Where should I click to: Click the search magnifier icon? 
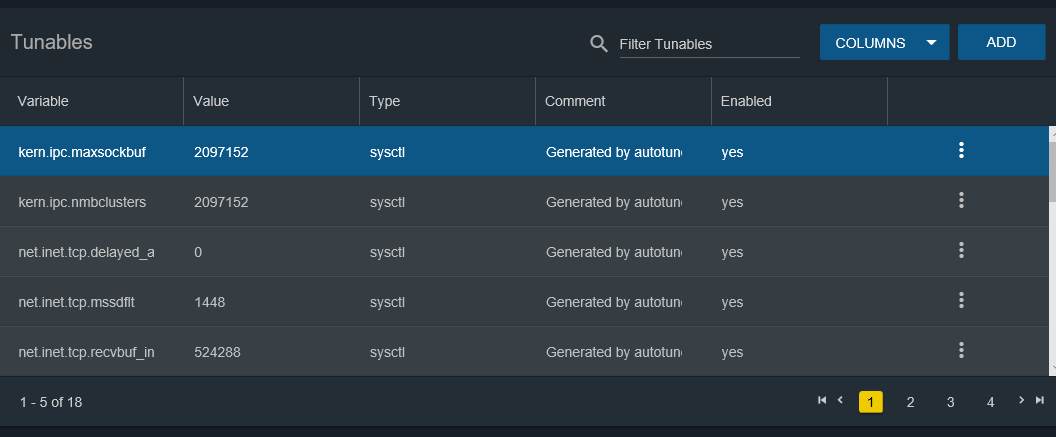[599, 44]
